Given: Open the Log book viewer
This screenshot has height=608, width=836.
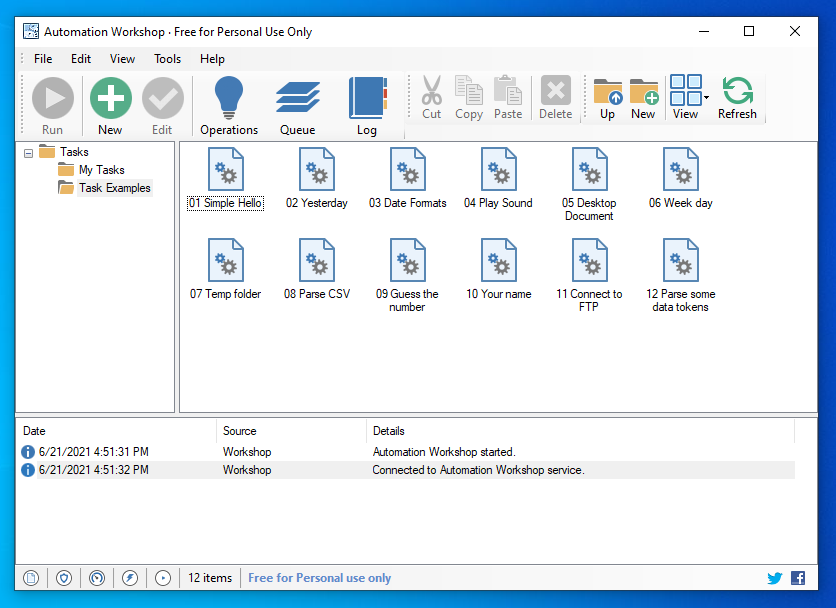Looking at the screenshot, I should [x=367, y=106].
